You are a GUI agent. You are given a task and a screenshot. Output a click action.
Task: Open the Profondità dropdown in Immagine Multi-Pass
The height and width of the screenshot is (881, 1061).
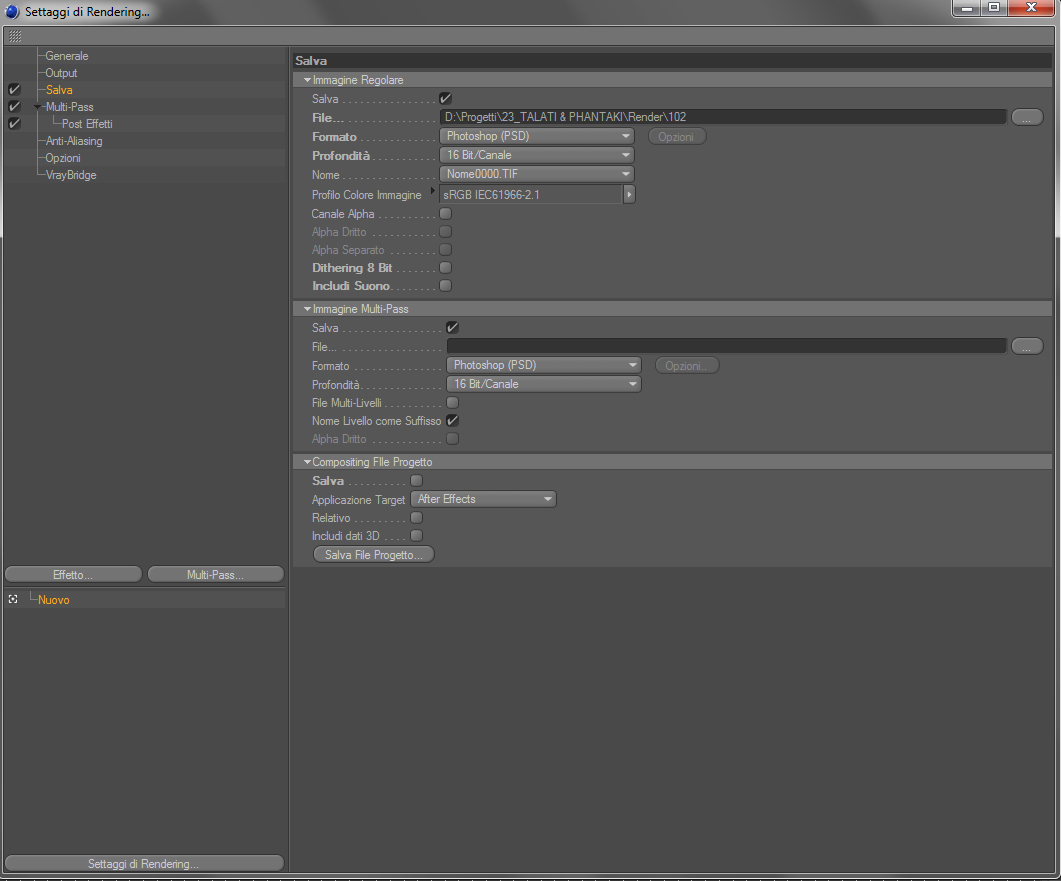pyautogui.click(x=543, y=384)
